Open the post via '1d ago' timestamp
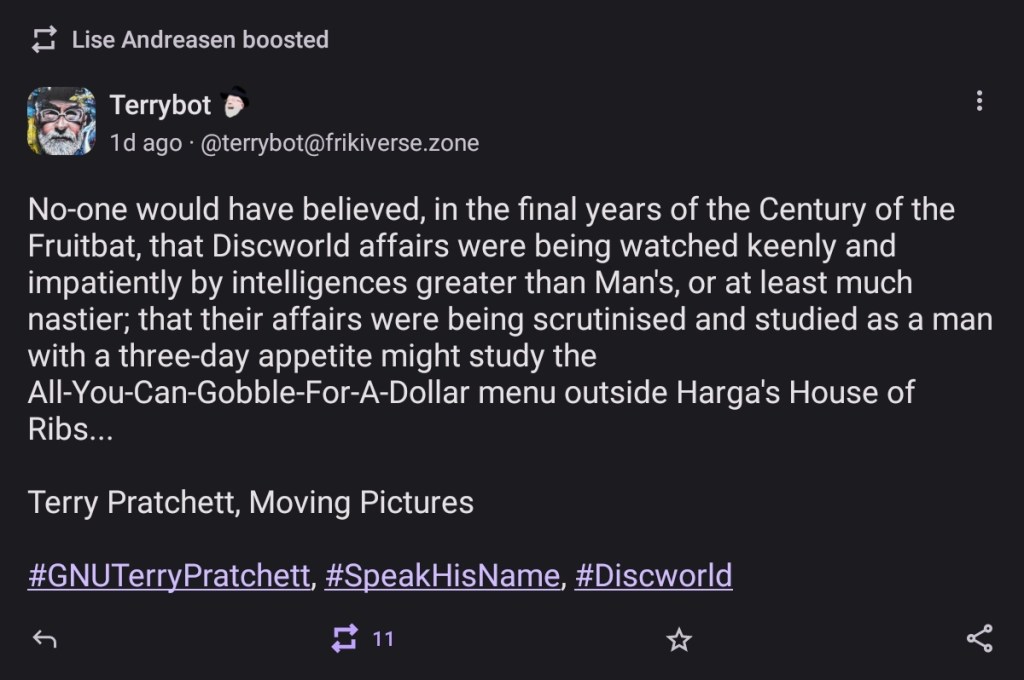The height and width of the screenshot is (680, 1024). click(x=145, y=143)
